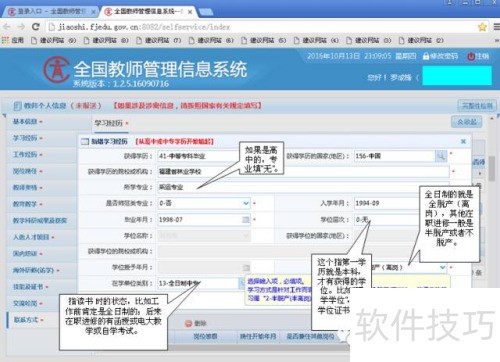The width and height of the screenshot is (500, 362).
Task: Click the bookmark star in address bar
Action: [482, 27]
